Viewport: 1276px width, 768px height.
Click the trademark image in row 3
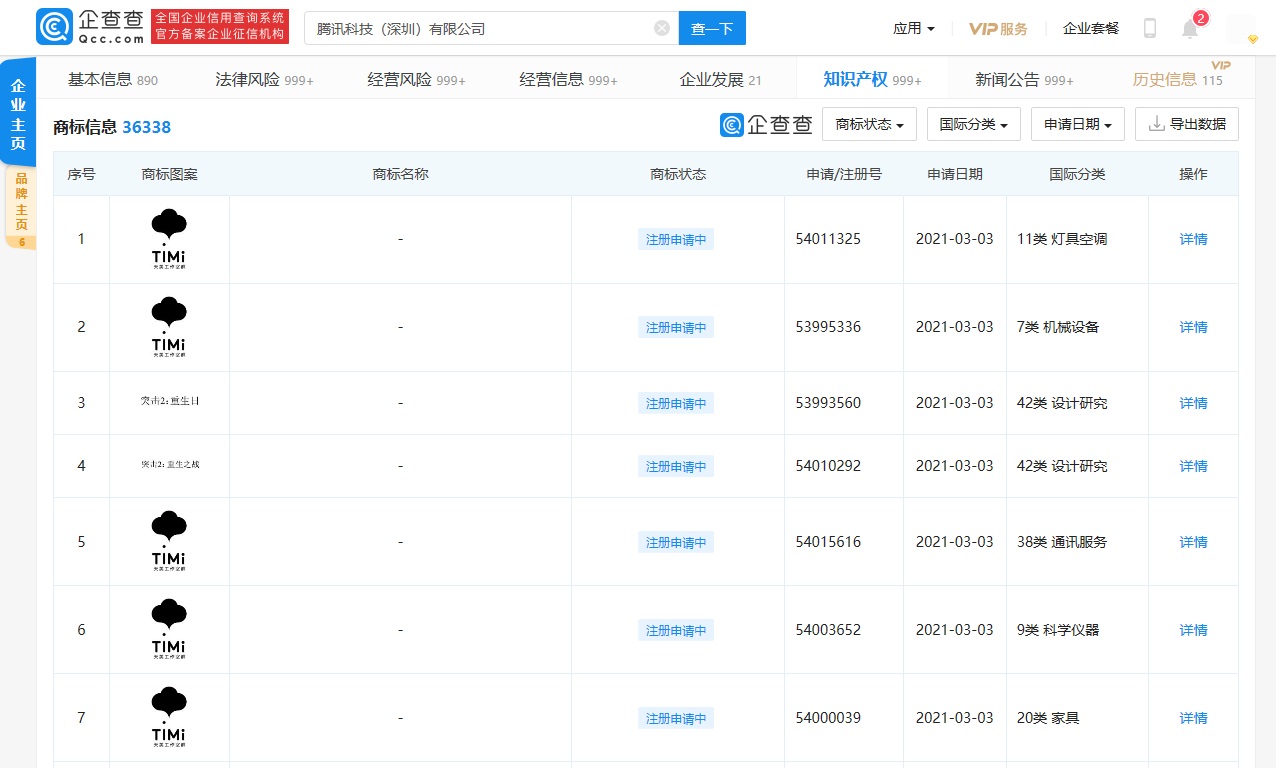(x=170, y=401)
